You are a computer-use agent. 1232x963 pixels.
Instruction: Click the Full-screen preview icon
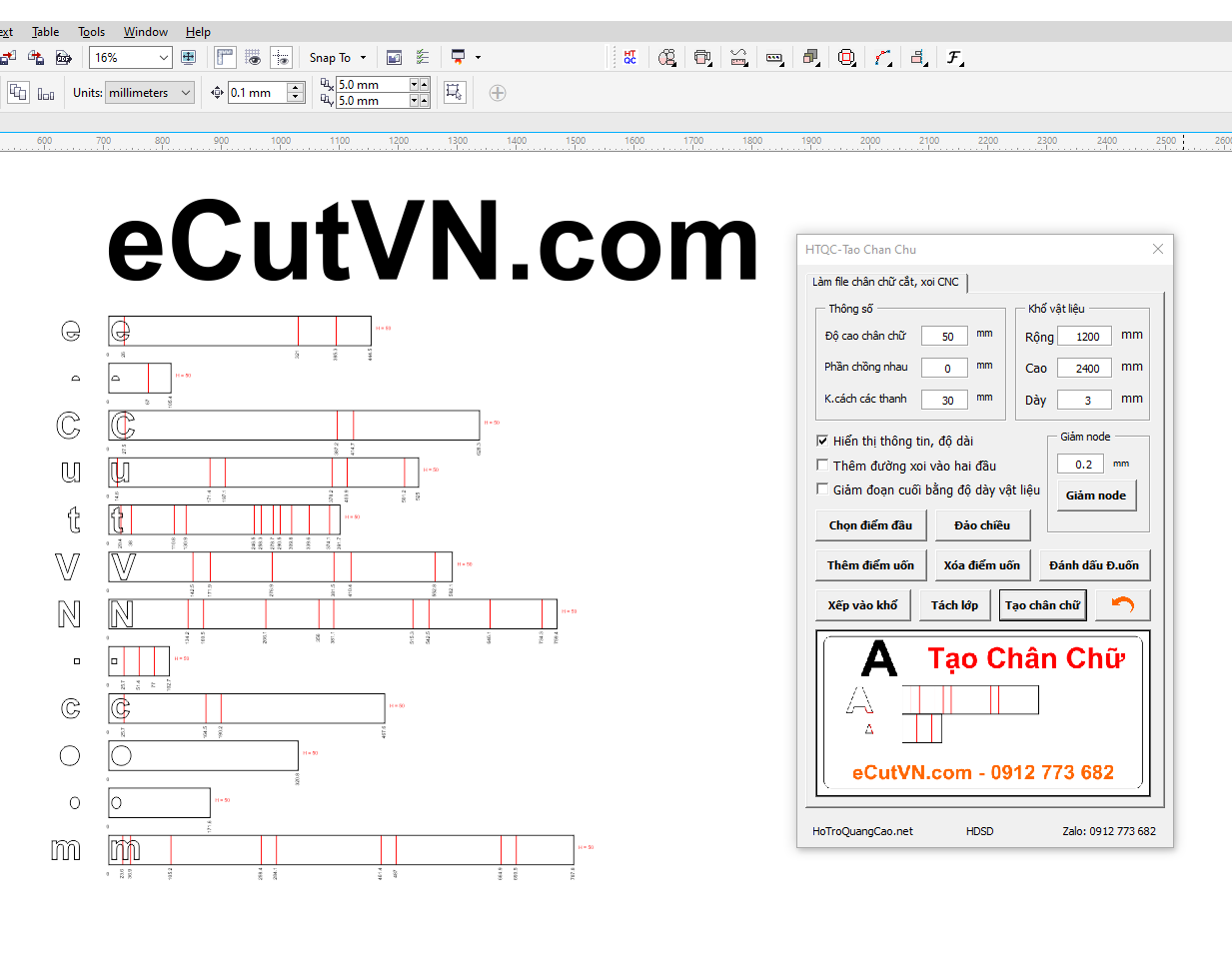[188, 57]
